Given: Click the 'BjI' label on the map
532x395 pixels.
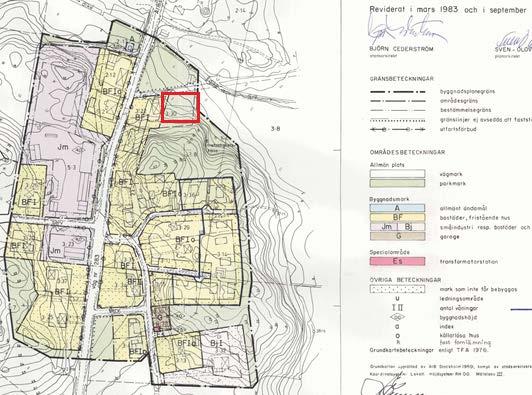Looking at the screenshot, I should pos(216,343).
